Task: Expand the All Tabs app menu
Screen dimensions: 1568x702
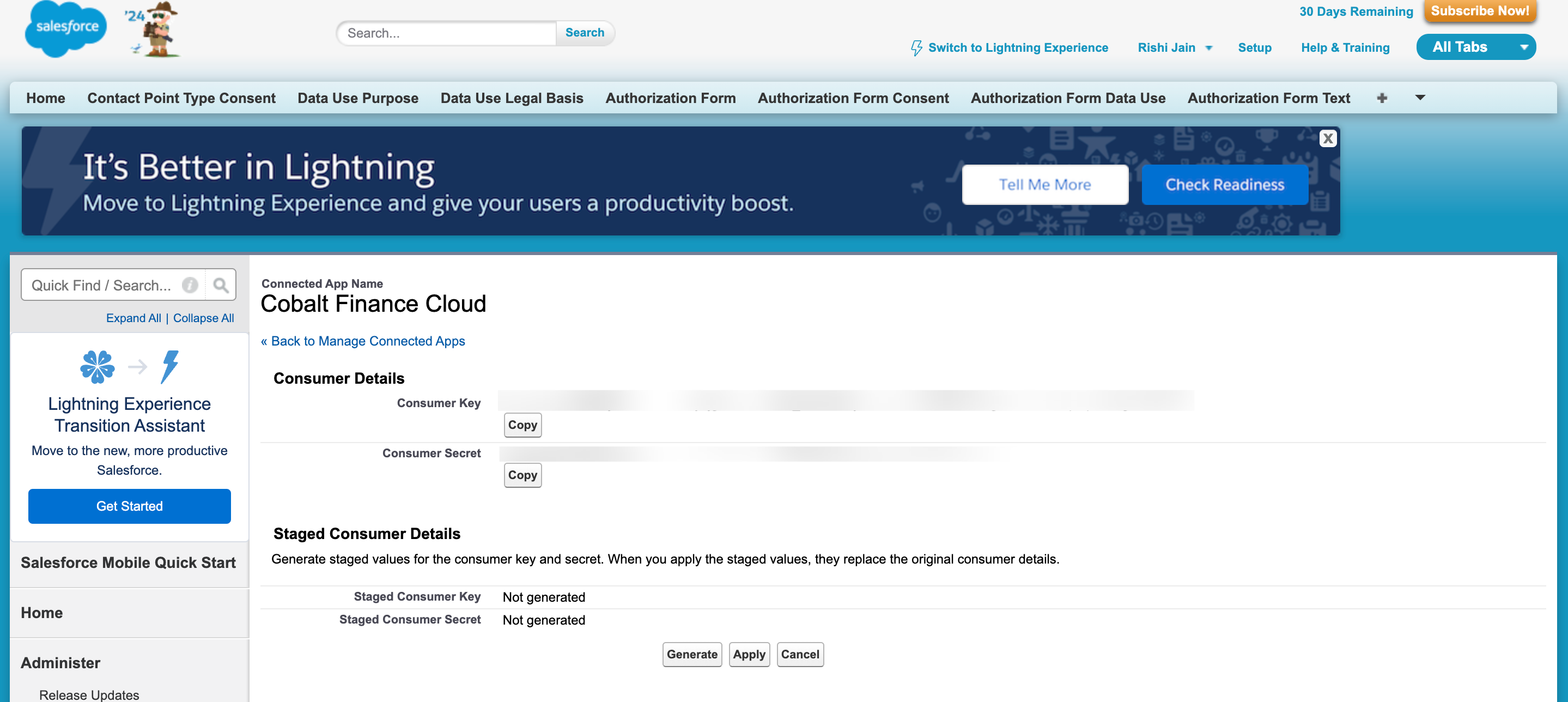Action: point(1524,47)
